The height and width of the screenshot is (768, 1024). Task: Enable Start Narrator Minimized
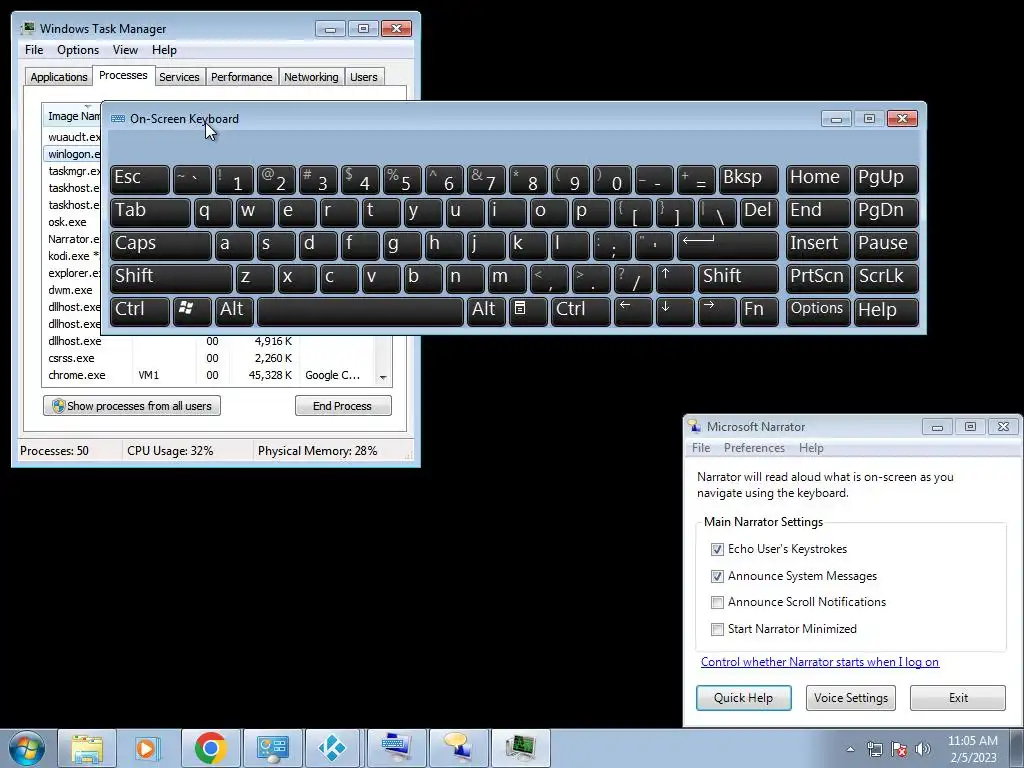717,629
